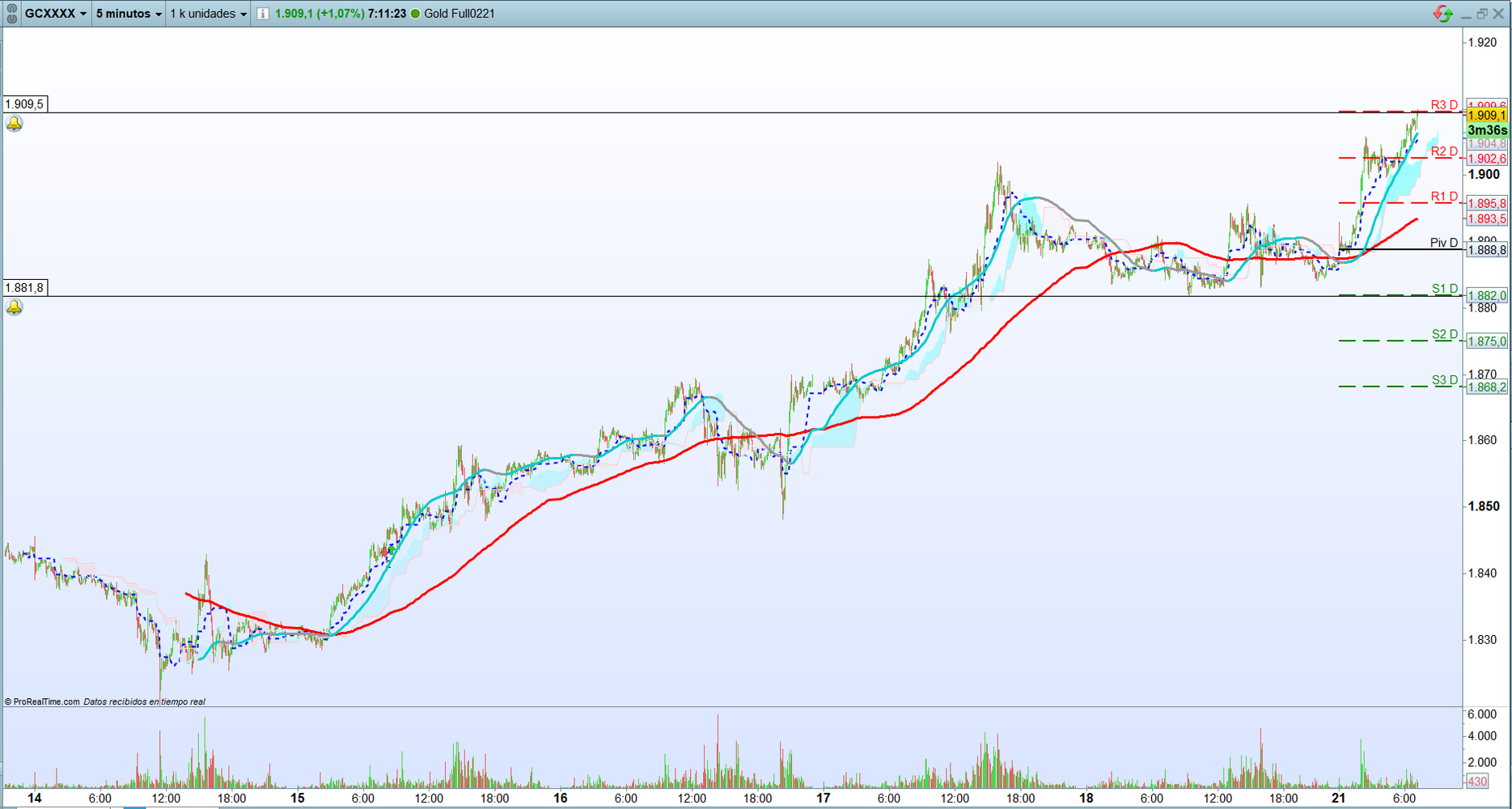
Task: Click the R3 D pivot label
Action: pyautogui.click(x=1444, y=105)
